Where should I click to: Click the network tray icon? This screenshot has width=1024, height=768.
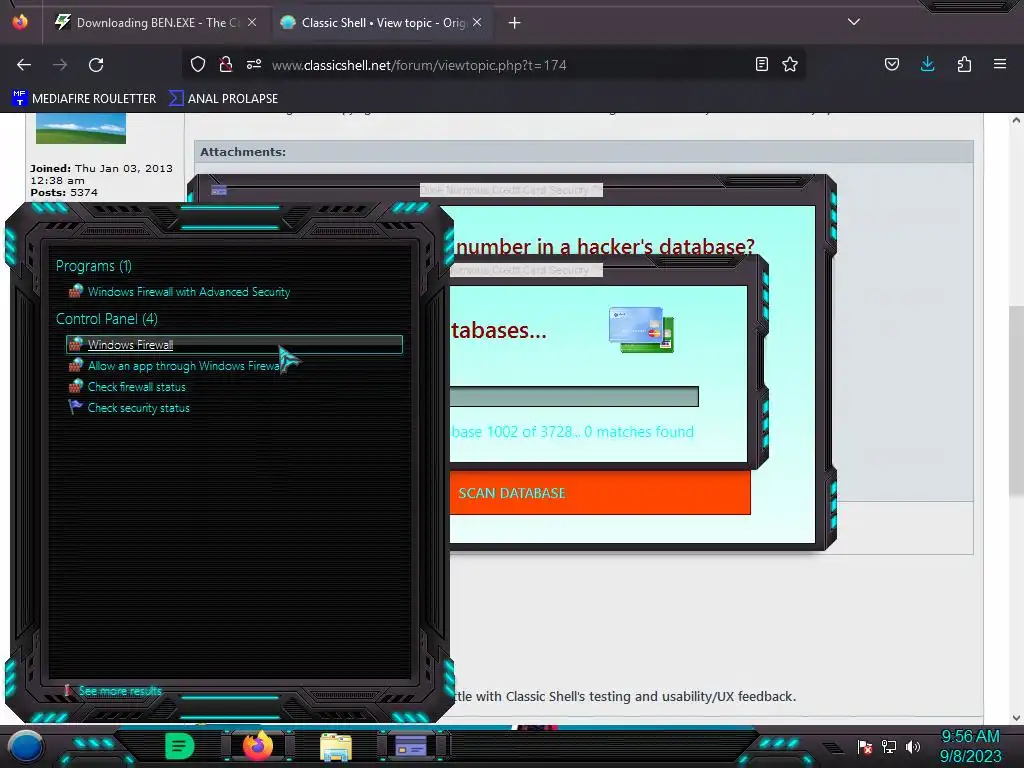tap(889, 746)
